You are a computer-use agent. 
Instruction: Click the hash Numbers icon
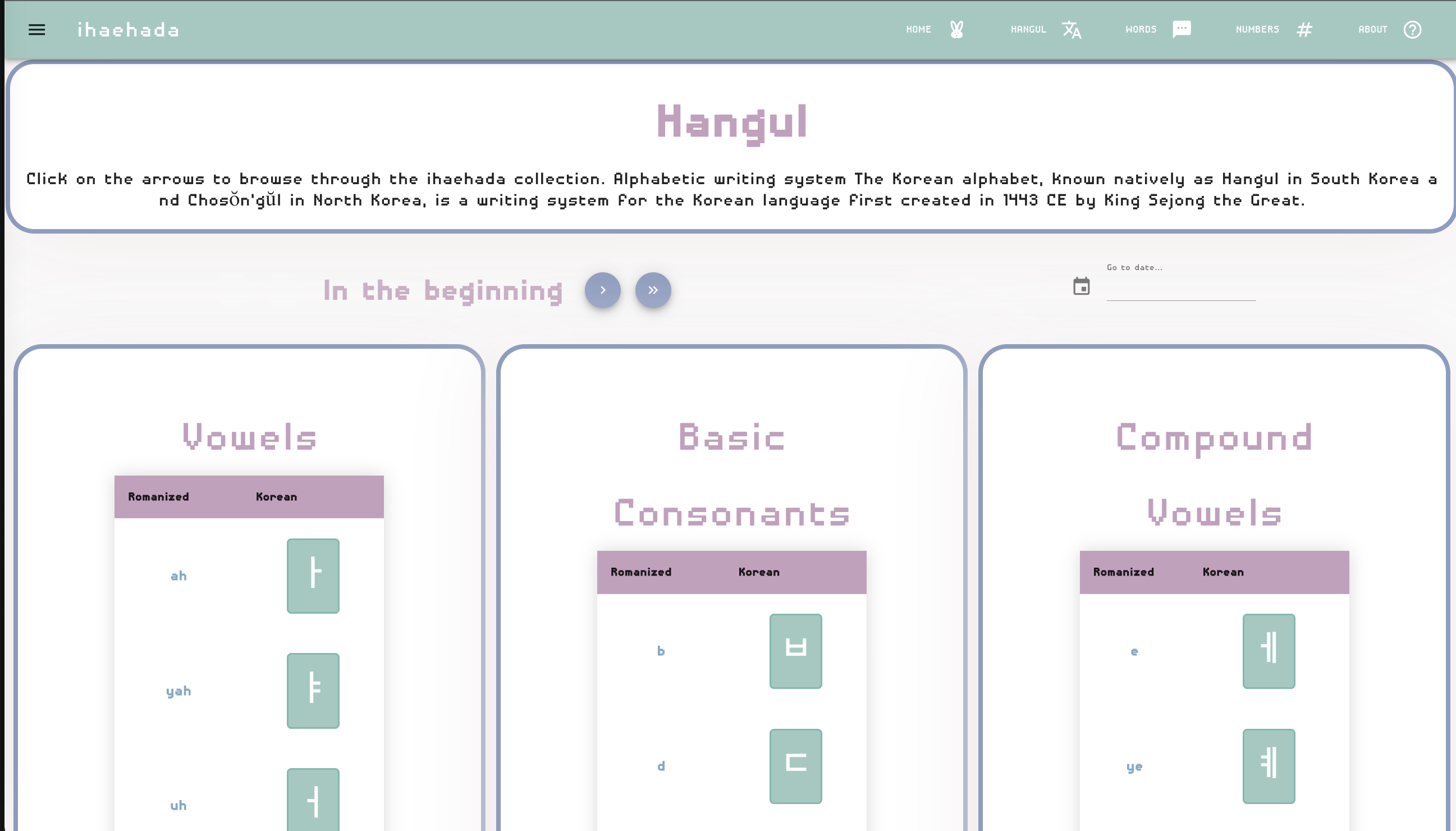(1304, 30)
